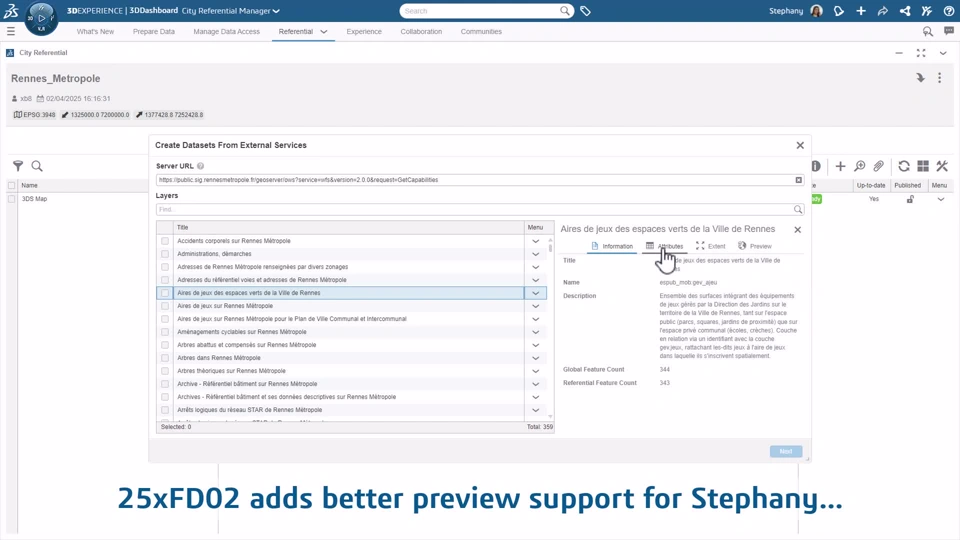Switch to the Communities tab

pyautogui.click(x=481, y=32)
